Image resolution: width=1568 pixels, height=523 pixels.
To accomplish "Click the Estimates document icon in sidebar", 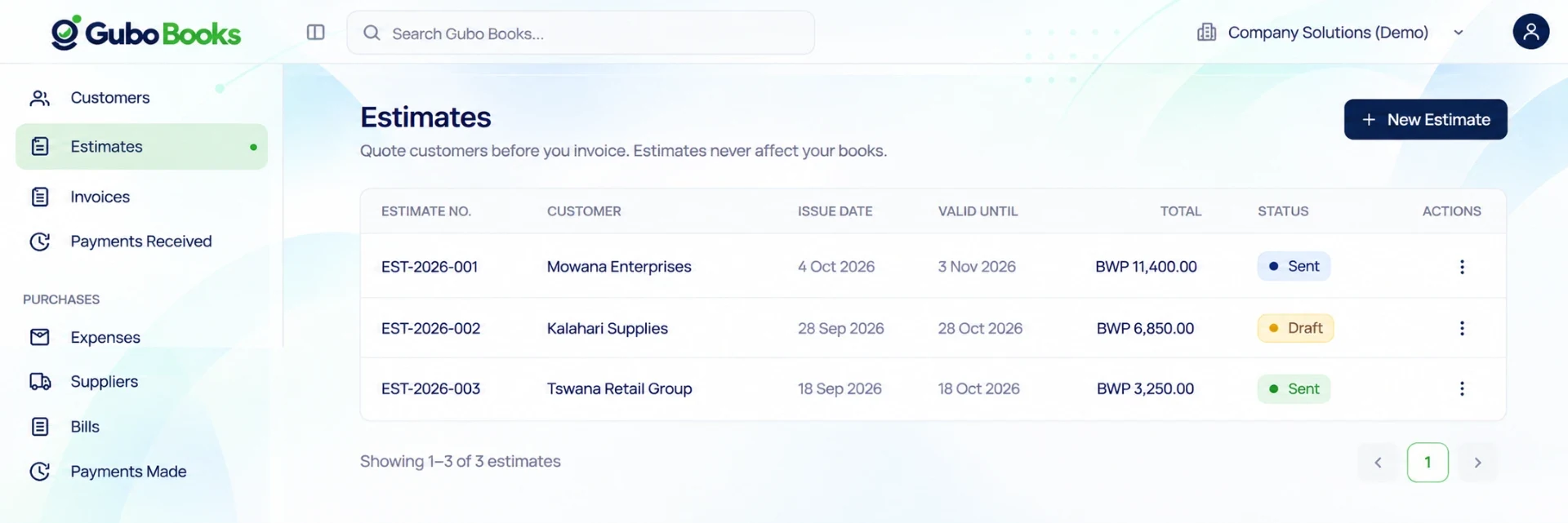I will click(40, 147).
